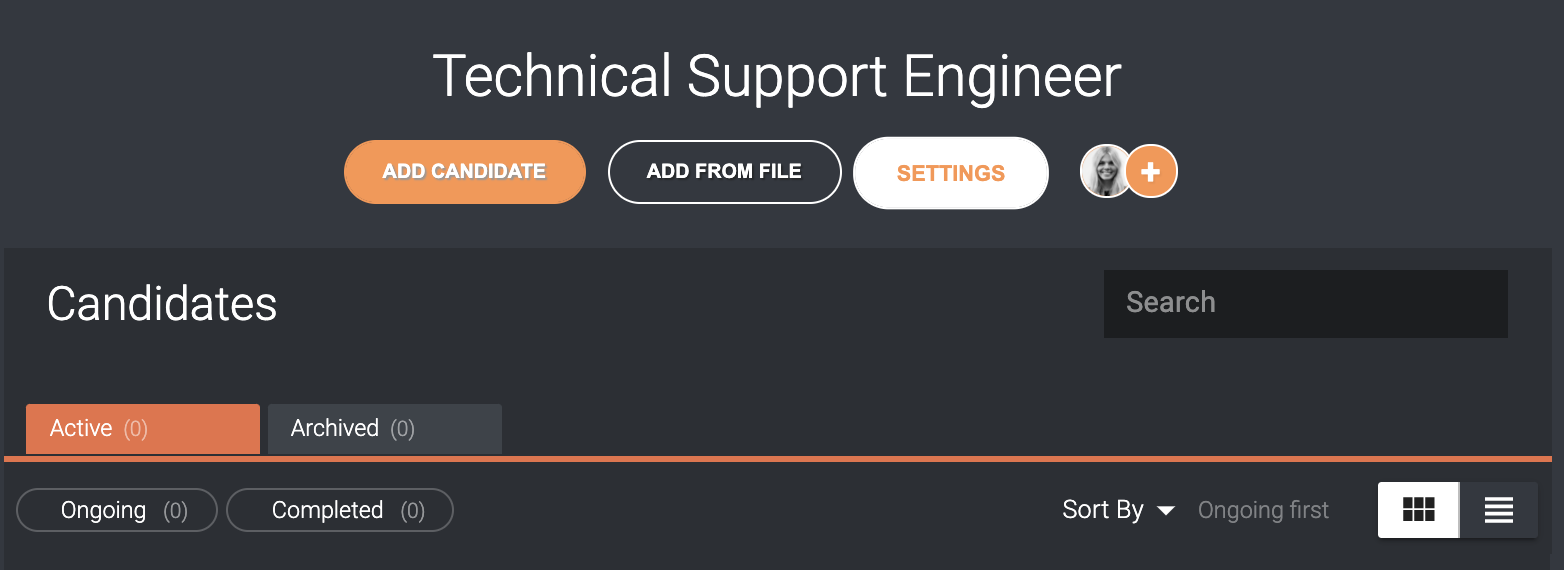Open the Sort By label menu
Viewport: 1564px width, 570px height.
1102,510
